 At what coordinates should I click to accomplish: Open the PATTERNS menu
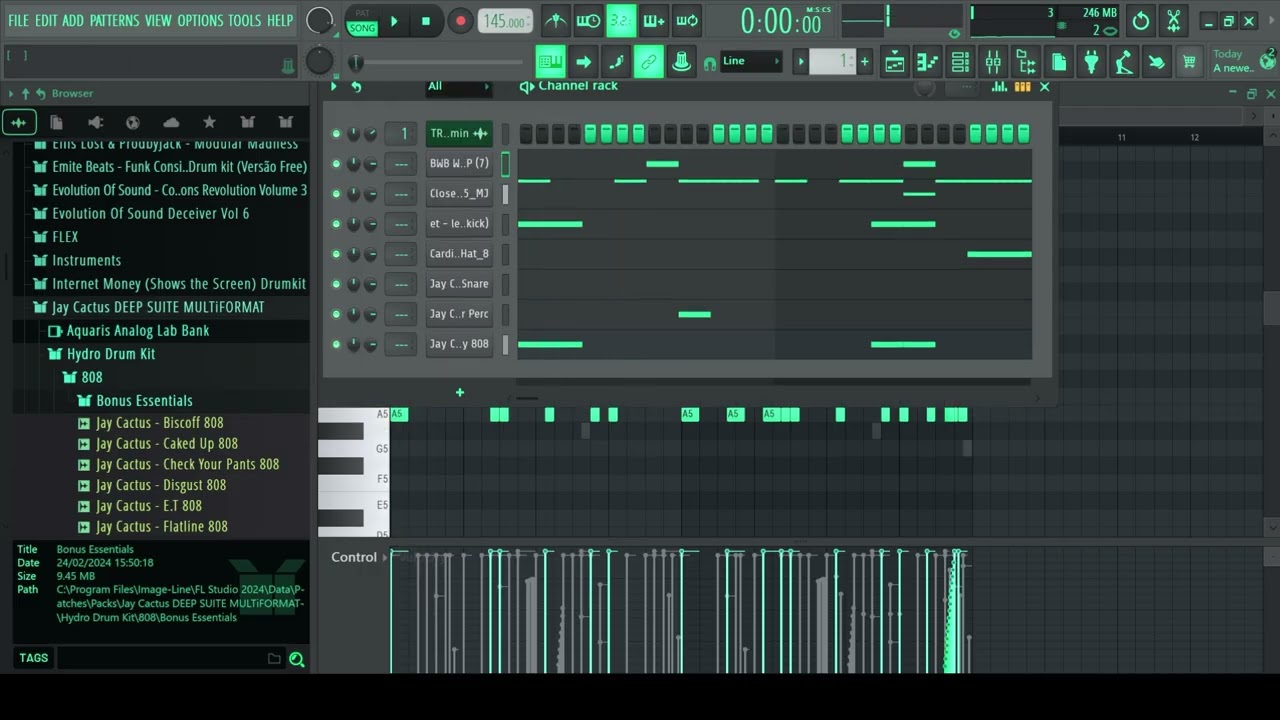[114, 20]
